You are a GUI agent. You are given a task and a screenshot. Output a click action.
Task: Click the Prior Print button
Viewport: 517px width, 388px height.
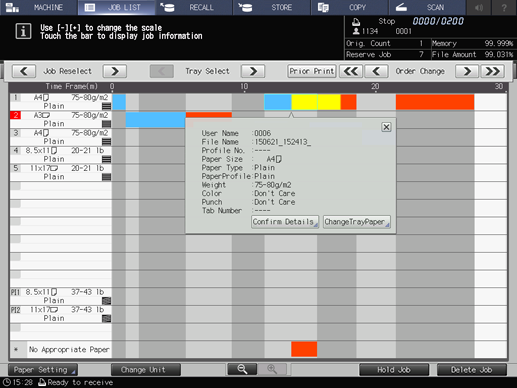click(312, 71)
